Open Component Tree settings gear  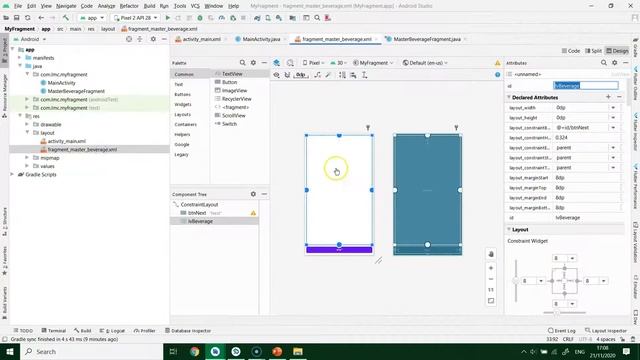click(253, 194)
